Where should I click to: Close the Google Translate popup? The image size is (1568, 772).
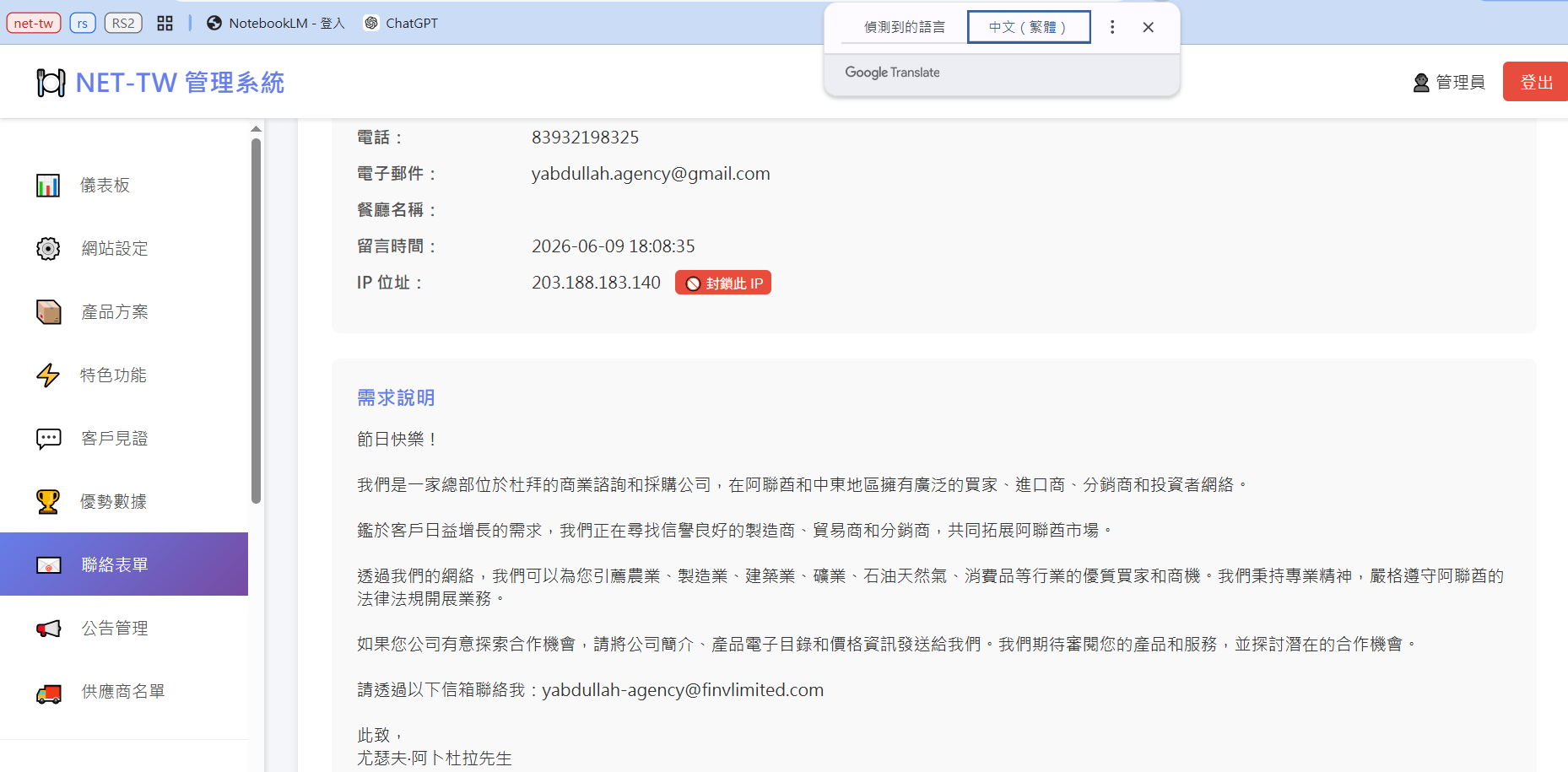click(x=1148, y=27)
